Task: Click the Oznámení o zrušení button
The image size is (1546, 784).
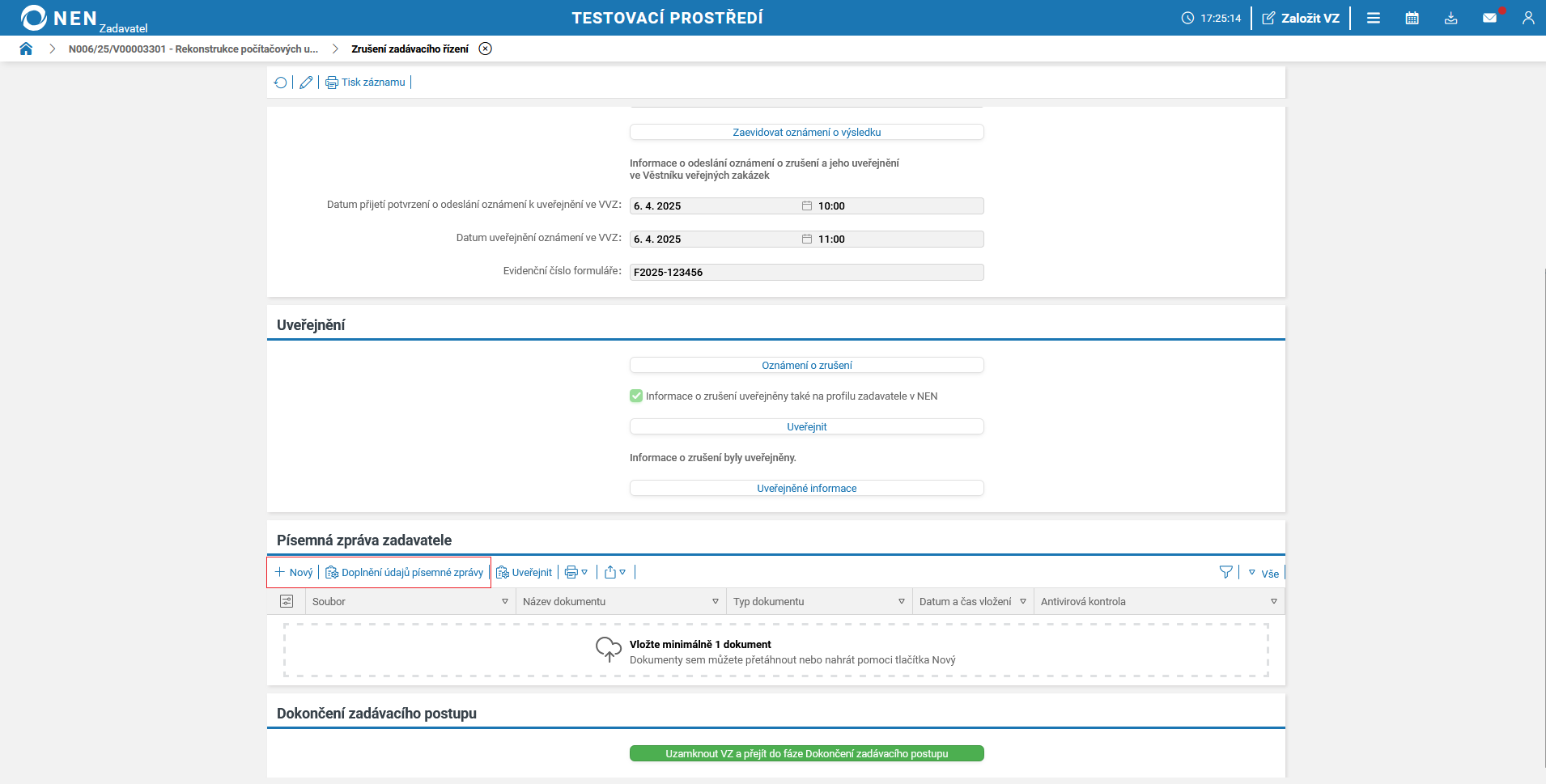Action: click(x=806, y=366)
